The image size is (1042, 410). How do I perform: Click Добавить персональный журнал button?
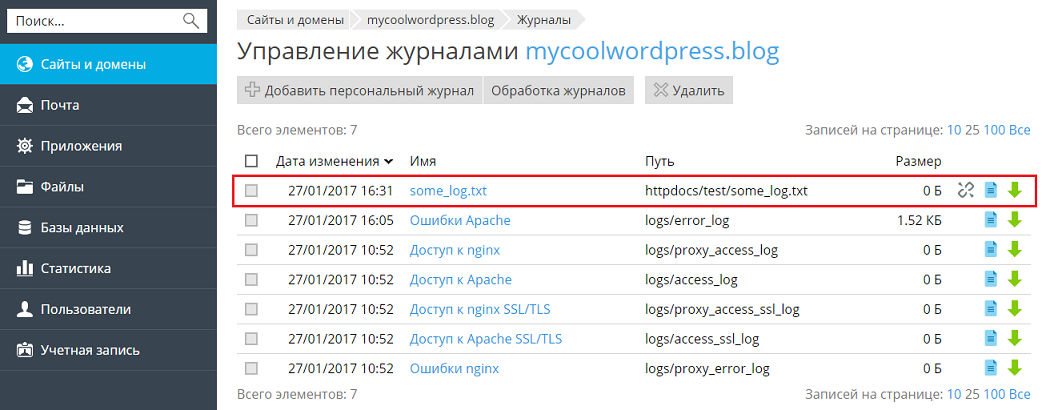pyautogui.click(x=359, y=90)
